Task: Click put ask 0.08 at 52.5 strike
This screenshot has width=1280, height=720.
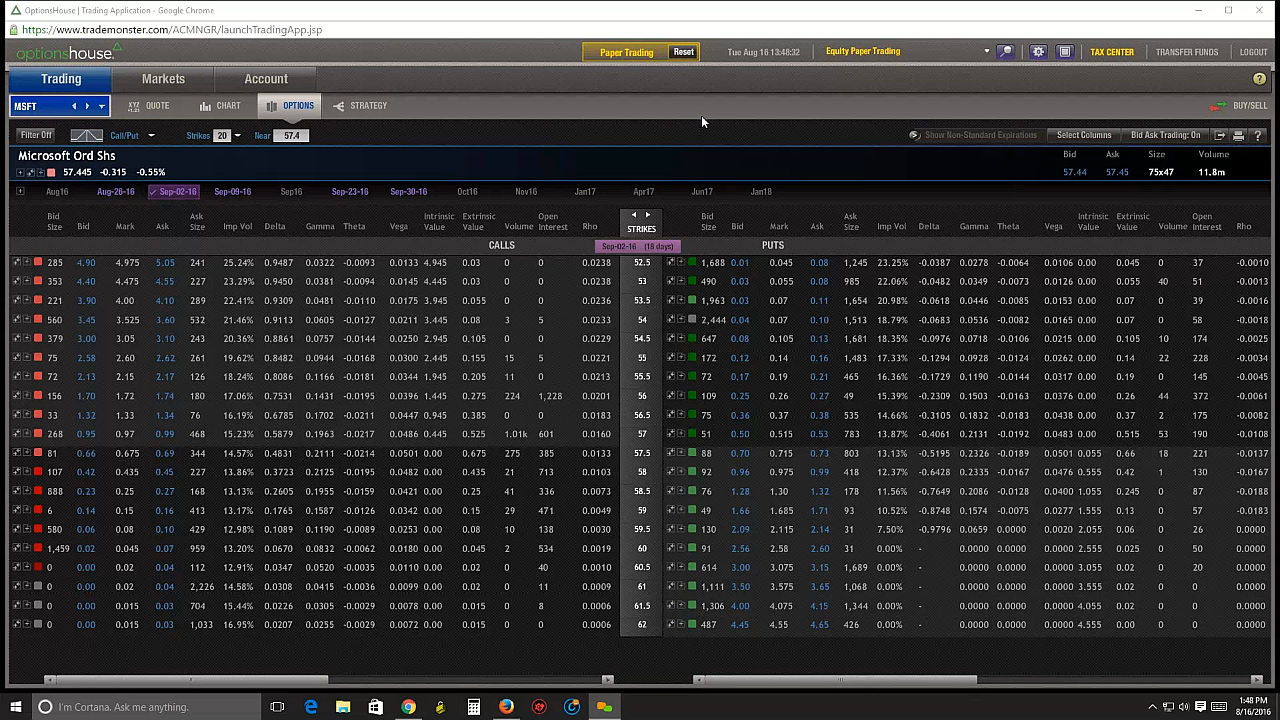Action: pyautogui.click(x=819, y=263)
